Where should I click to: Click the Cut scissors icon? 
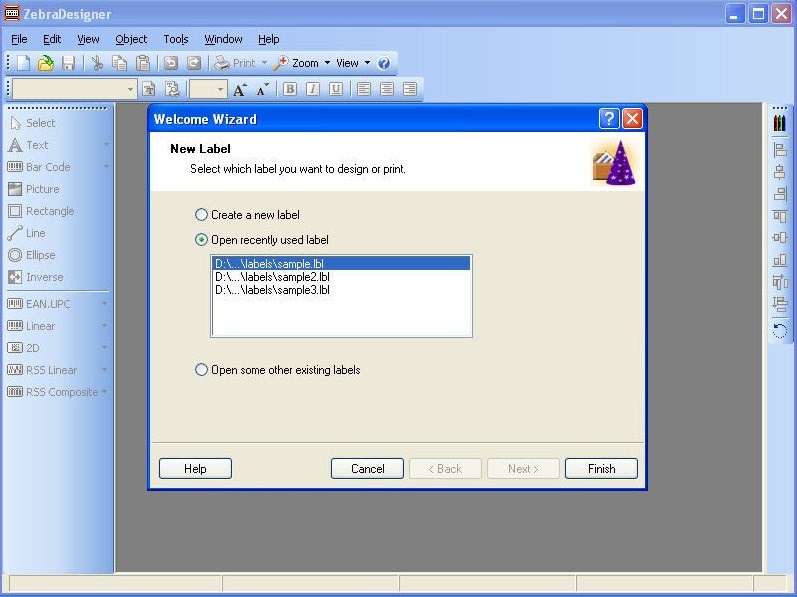point(97,63)
